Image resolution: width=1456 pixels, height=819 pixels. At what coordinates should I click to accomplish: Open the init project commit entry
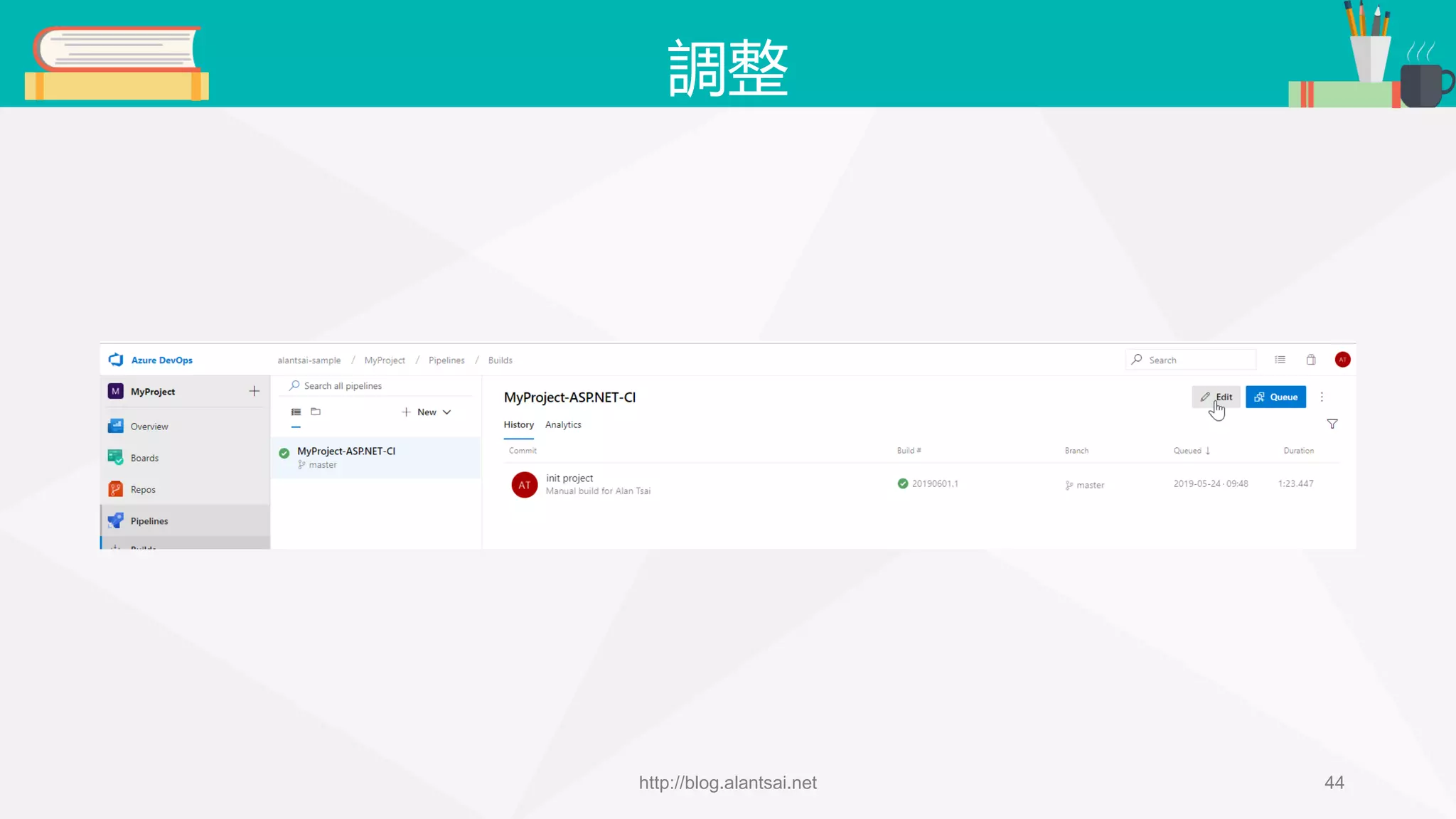569,478
